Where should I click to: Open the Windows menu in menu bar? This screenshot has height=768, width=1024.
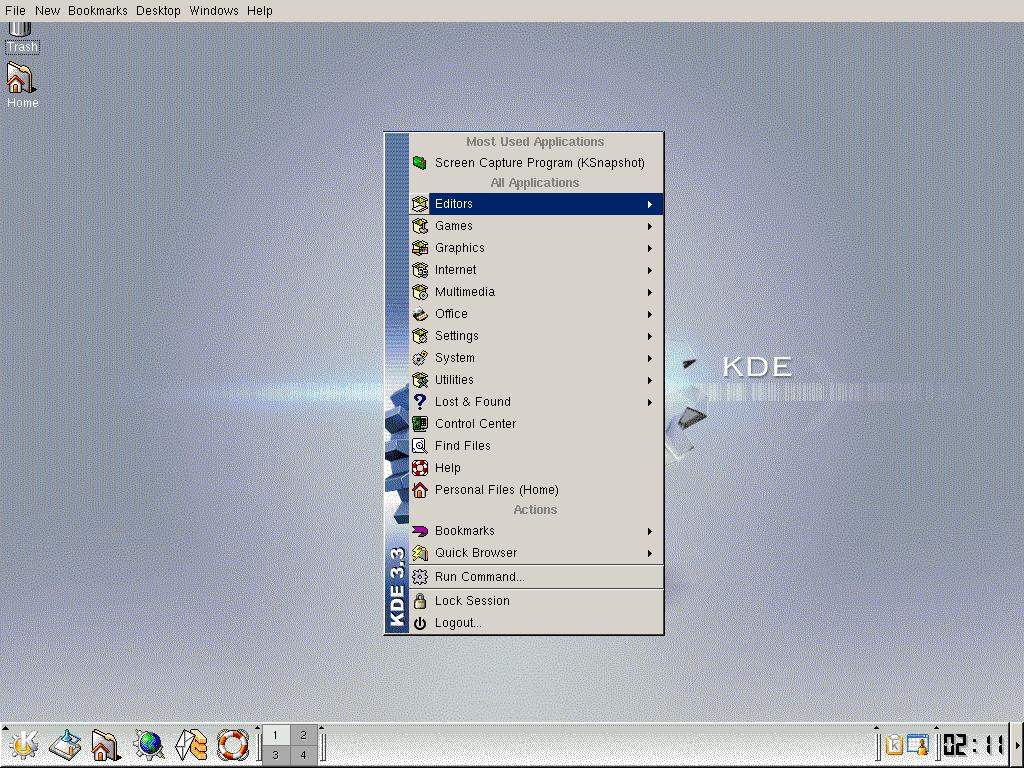(x=214, y=11)
